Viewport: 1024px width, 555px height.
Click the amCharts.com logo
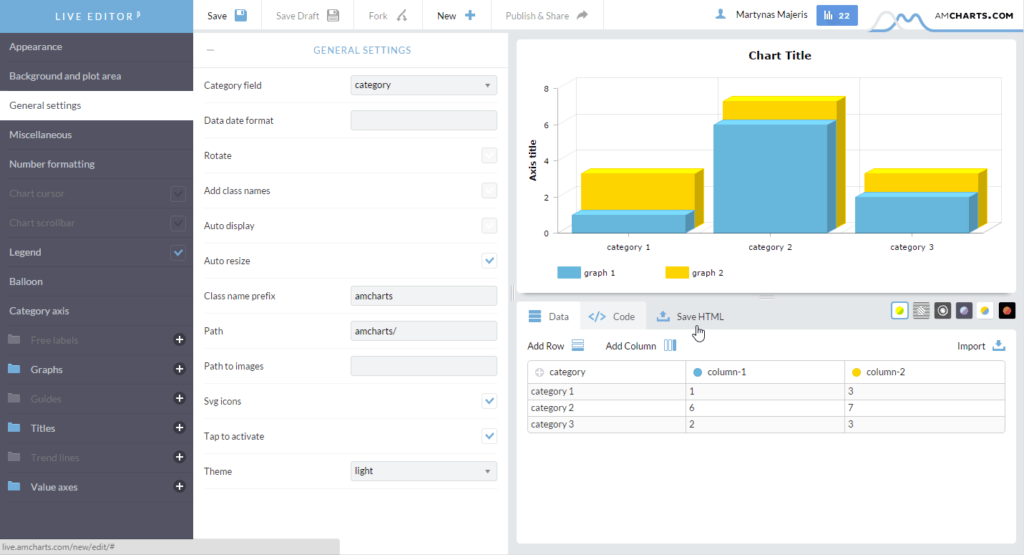coord(943,18)
